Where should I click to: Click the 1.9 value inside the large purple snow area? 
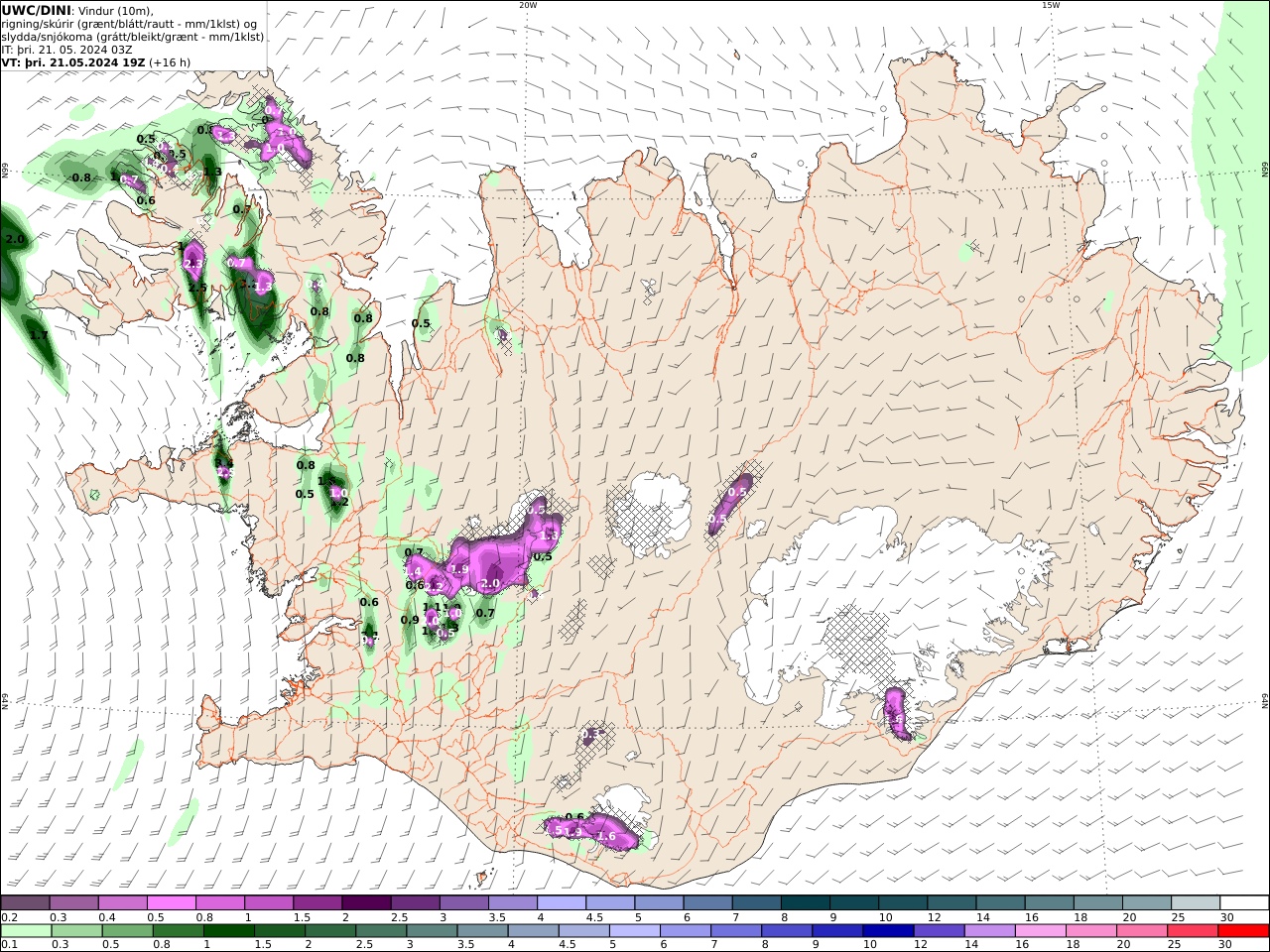coord(459,569)
